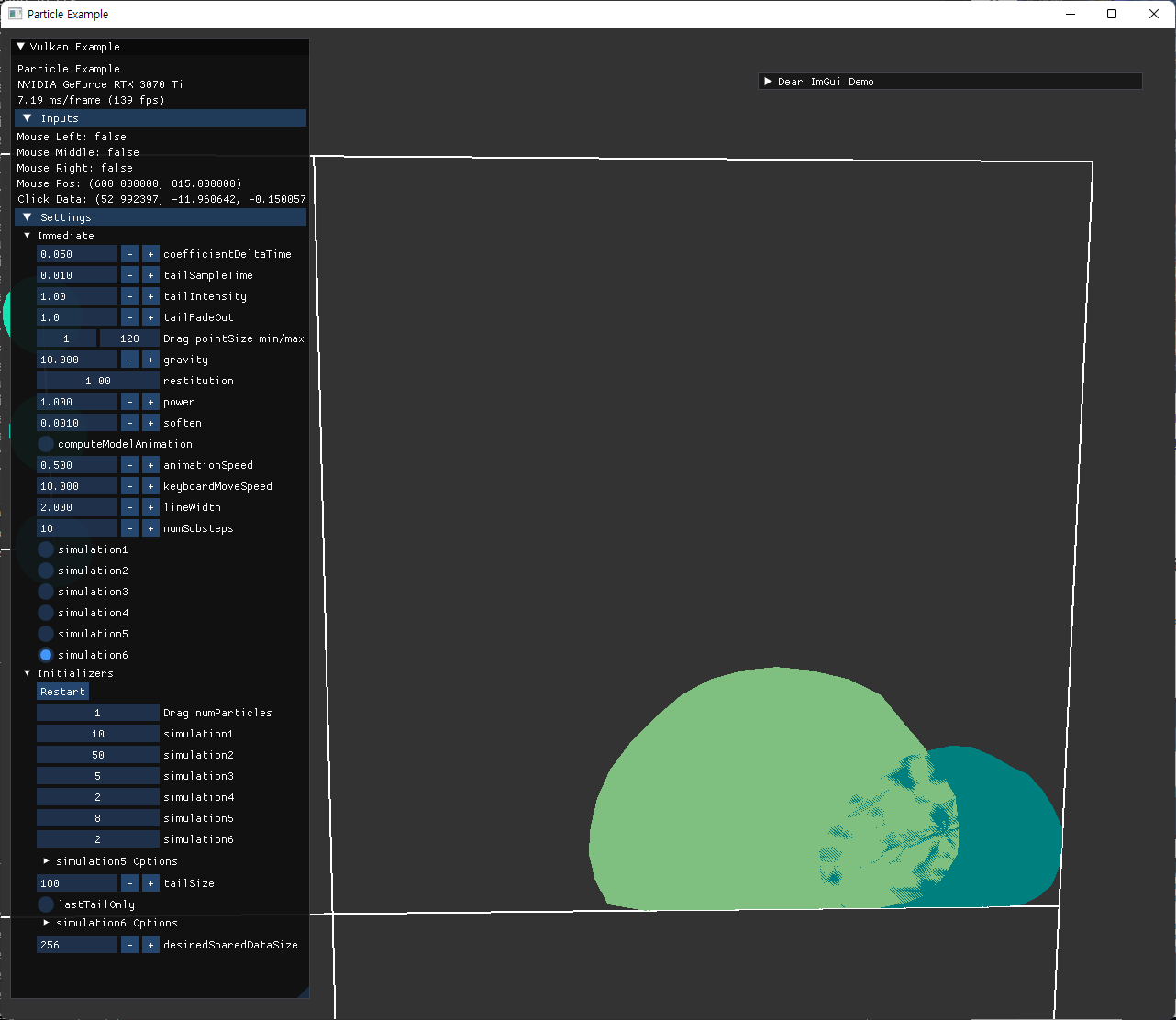Screen dimensions: 1176x1020
Task: Toggle lastTailOnly option
Action: [46, 904]
